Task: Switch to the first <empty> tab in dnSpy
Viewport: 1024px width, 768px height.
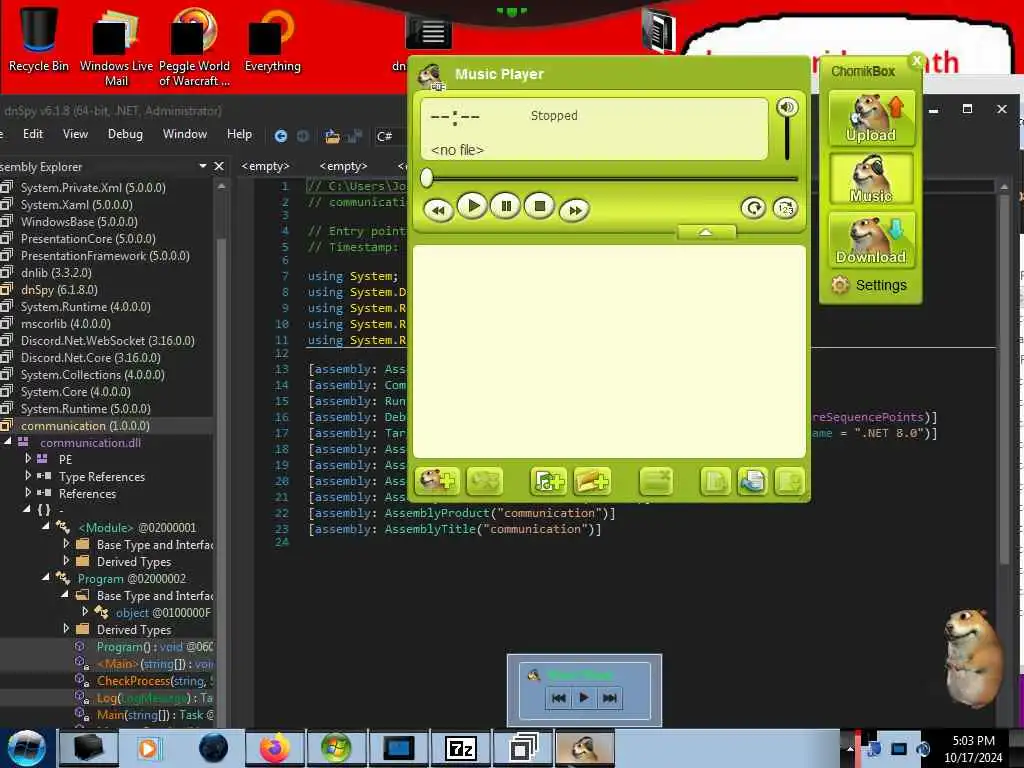Action: pos(265,167)
